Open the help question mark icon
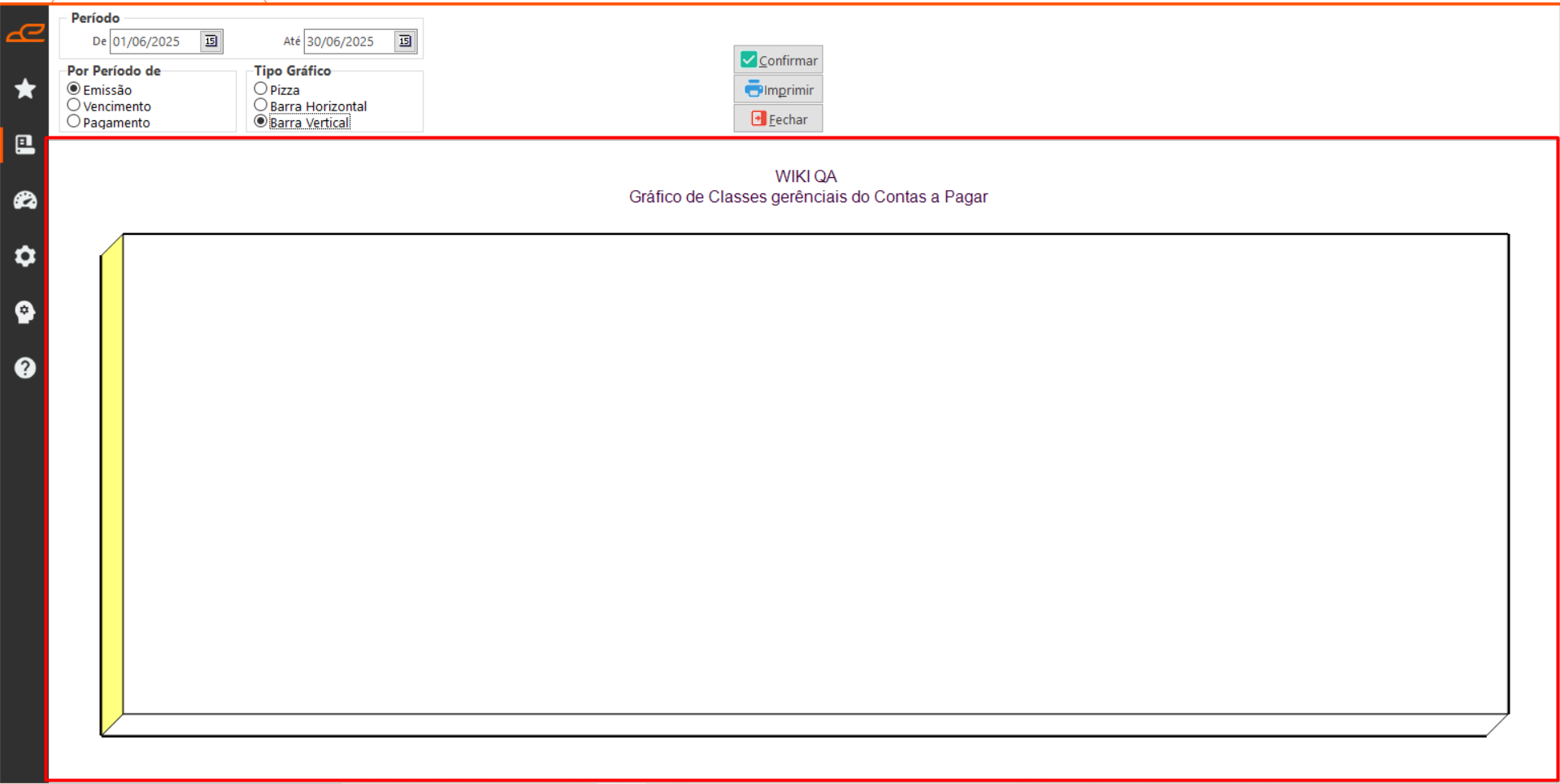 [25, 368]
